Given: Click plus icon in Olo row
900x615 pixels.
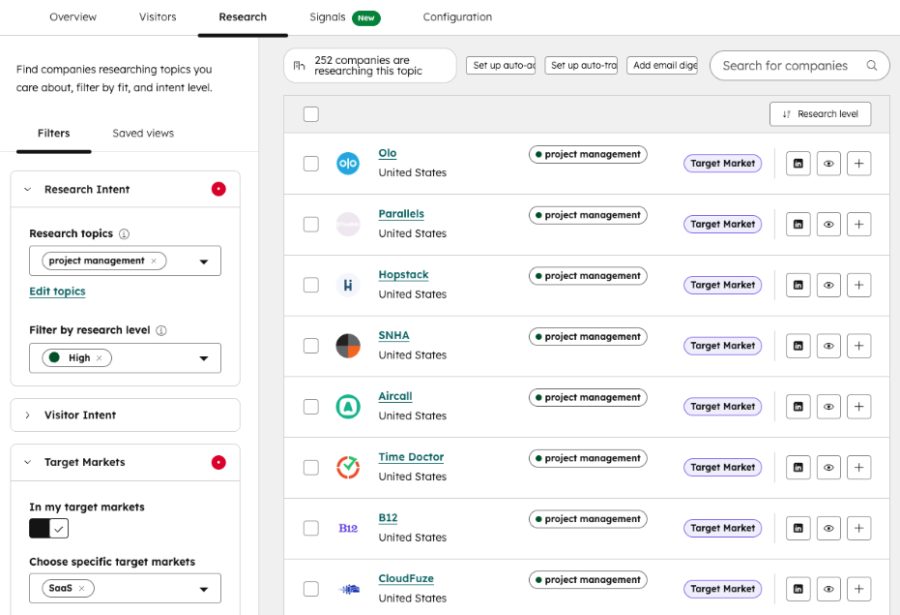Looking at the screenshot, I should (x=859, y=164).
